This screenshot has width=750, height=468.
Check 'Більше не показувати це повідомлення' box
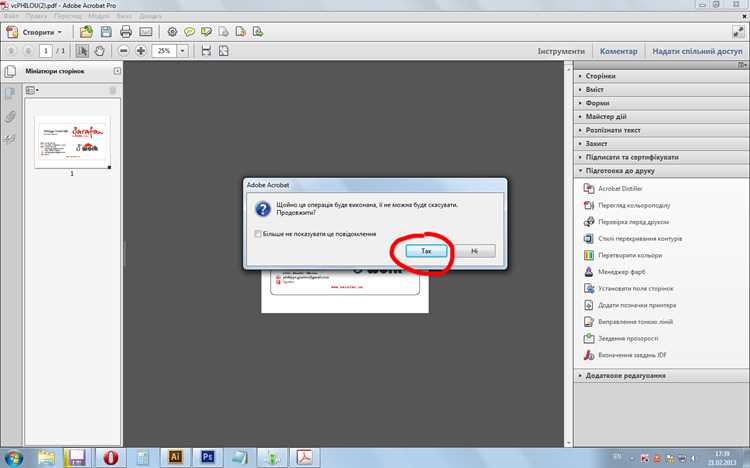[x=258, y=234]
